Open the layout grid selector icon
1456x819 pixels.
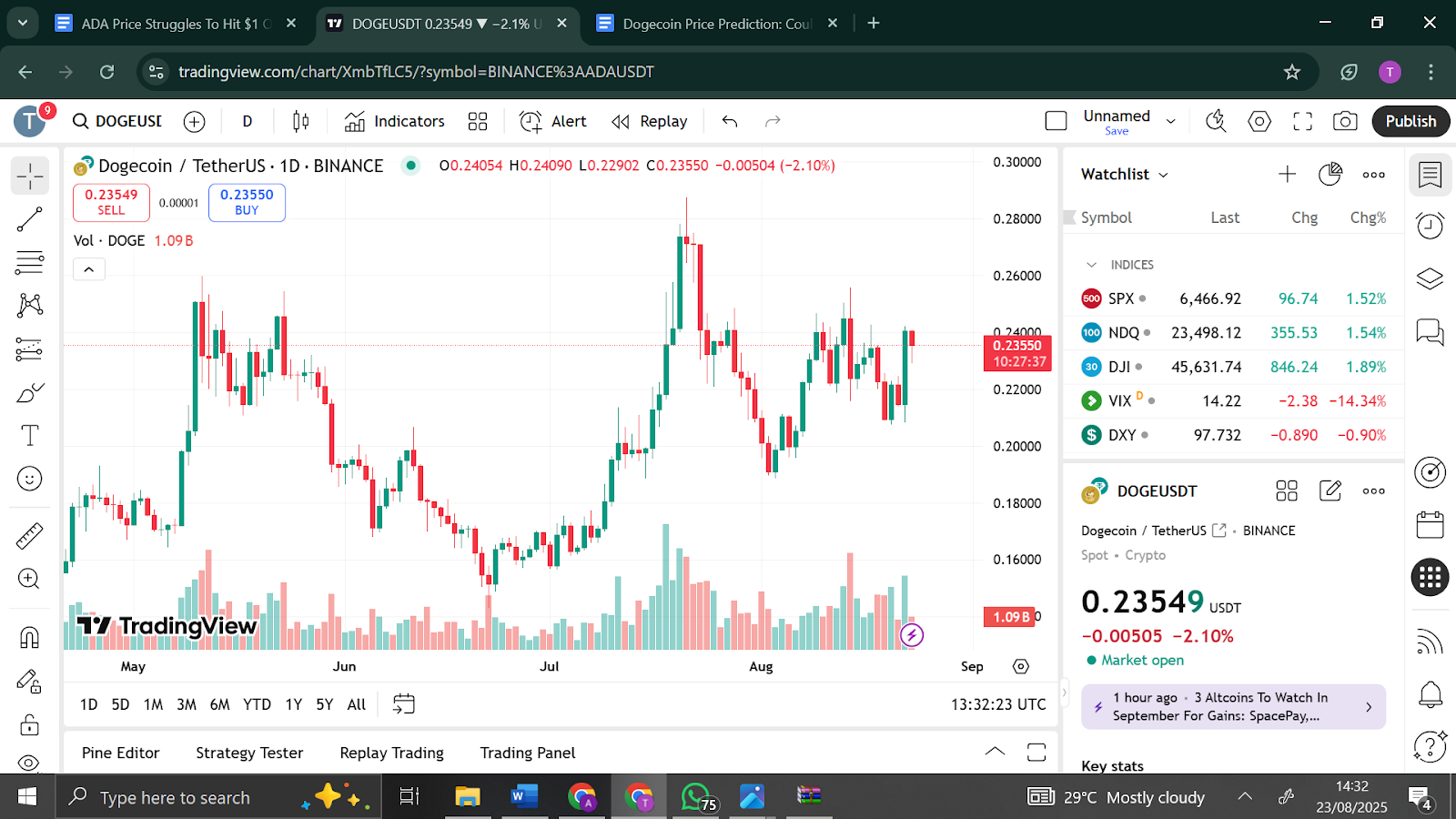coord(478,121)
